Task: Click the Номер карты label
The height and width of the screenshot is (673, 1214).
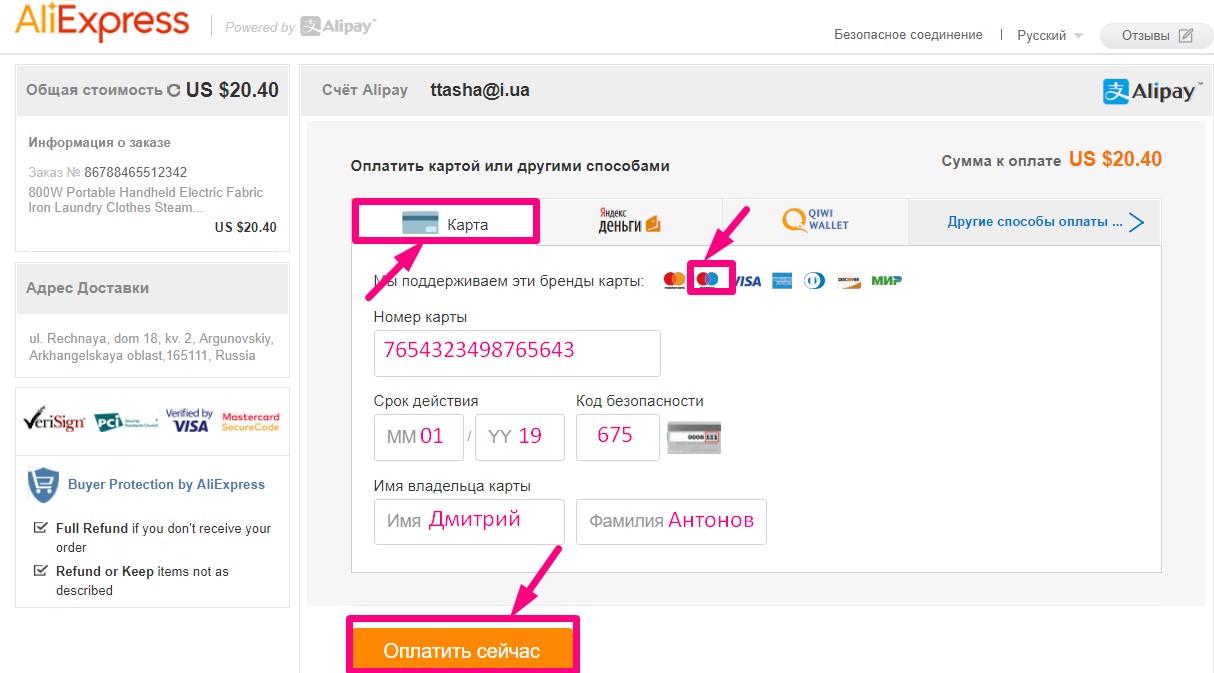Action: (420, 317)
